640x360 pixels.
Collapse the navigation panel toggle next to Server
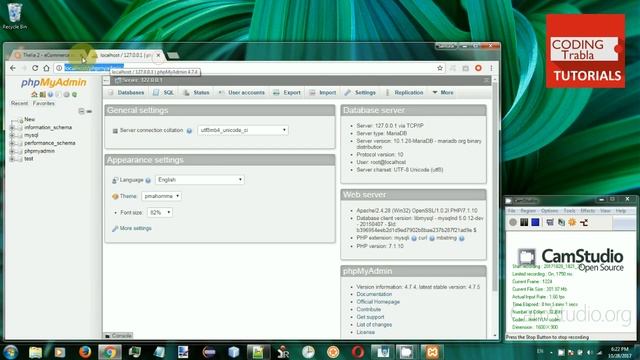click(x=106, y=80)
